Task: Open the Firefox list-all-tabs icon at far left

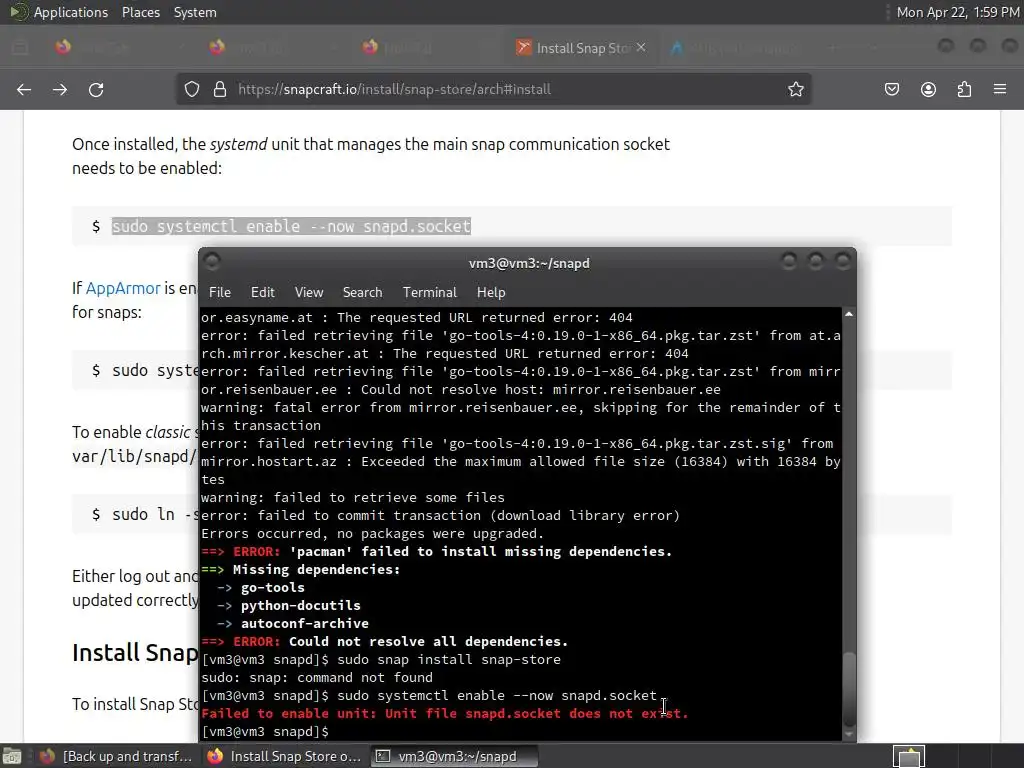Action: click(x=21, y=48)
